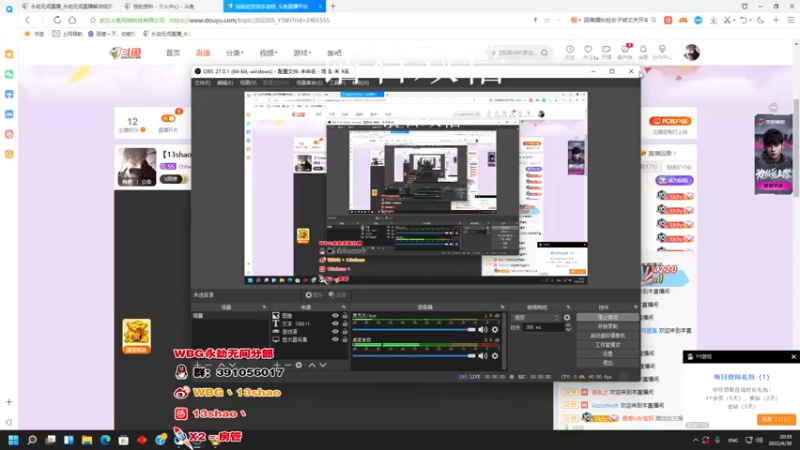Open scene transition properties gear icon
The image size is (800, 450).
[x=567, y=317]
